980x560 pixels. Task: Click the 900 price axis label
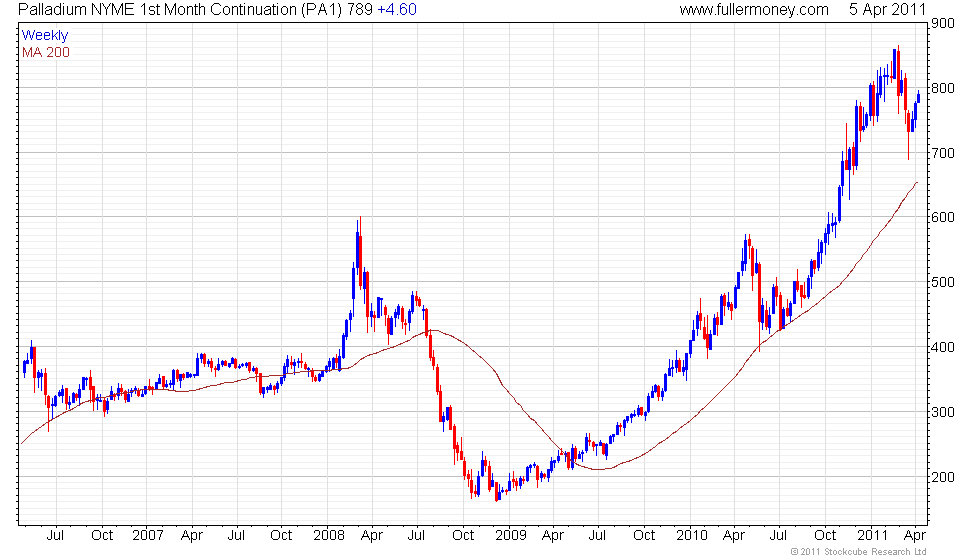click(x=942, y=24)
